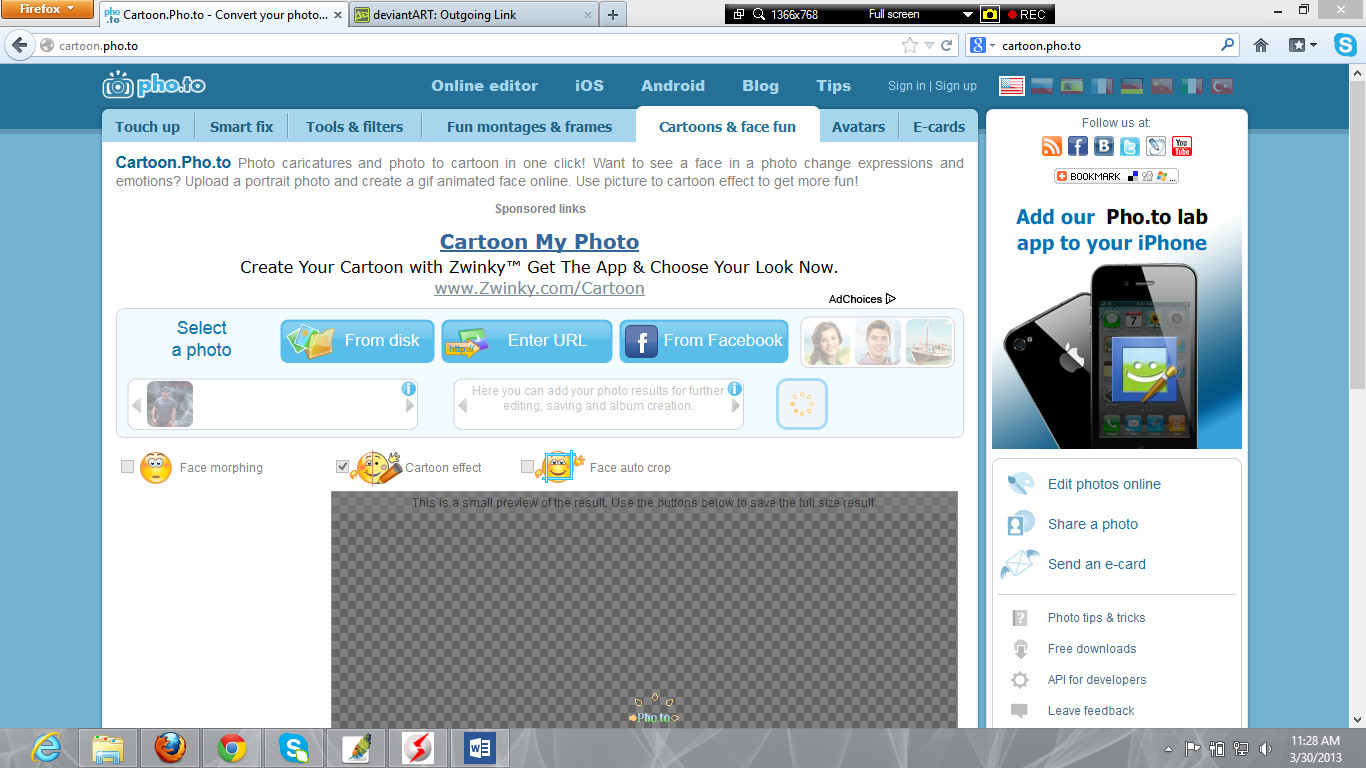Switch language to Chinese flag
This screenshot has width=1366, height=768.
(x=1162, y=86)
